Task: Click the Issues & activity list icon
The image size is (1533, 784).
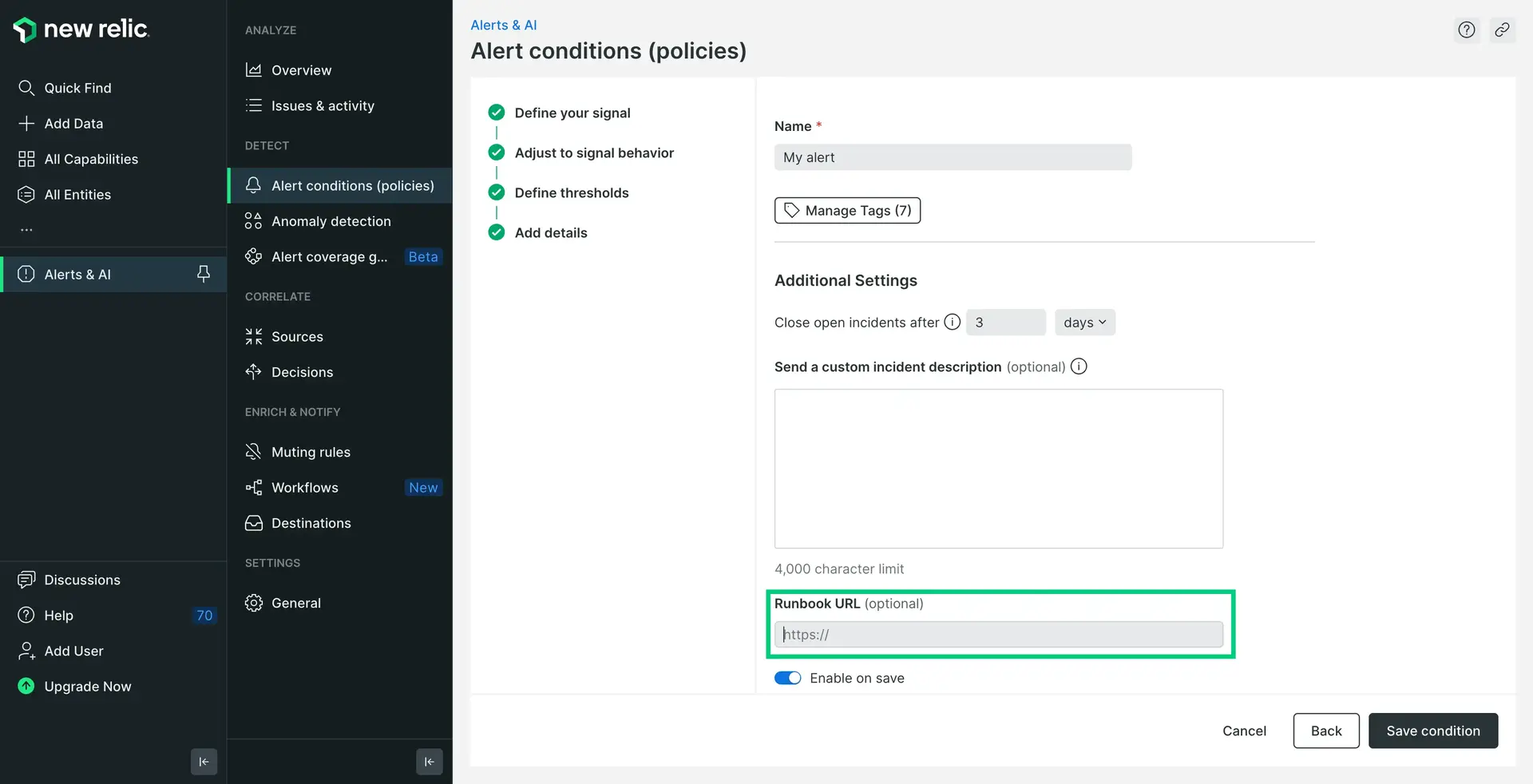Action: [254, 105]
